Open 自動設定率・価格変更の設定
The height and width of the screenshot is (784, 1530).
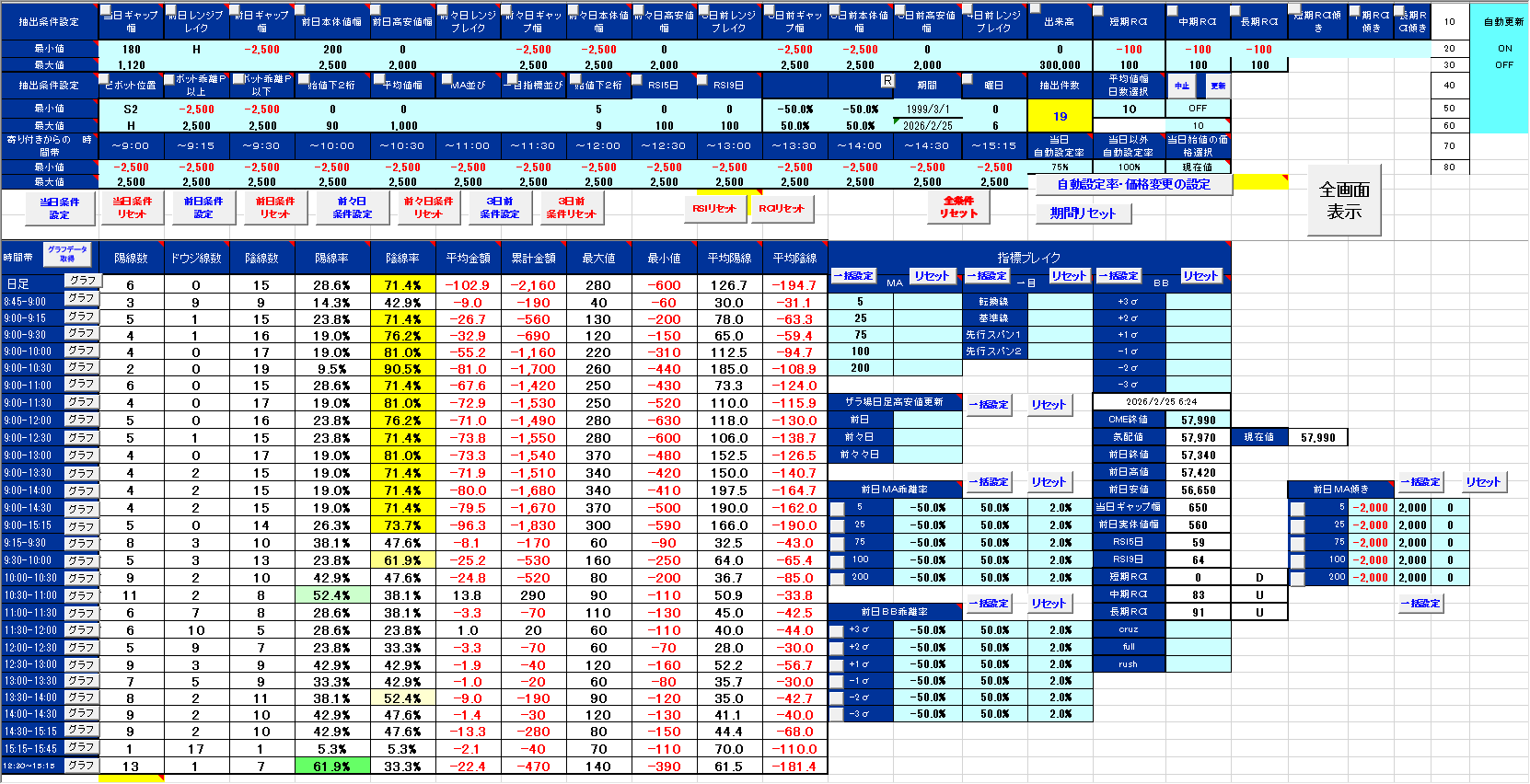click(x=1132, y=185)
